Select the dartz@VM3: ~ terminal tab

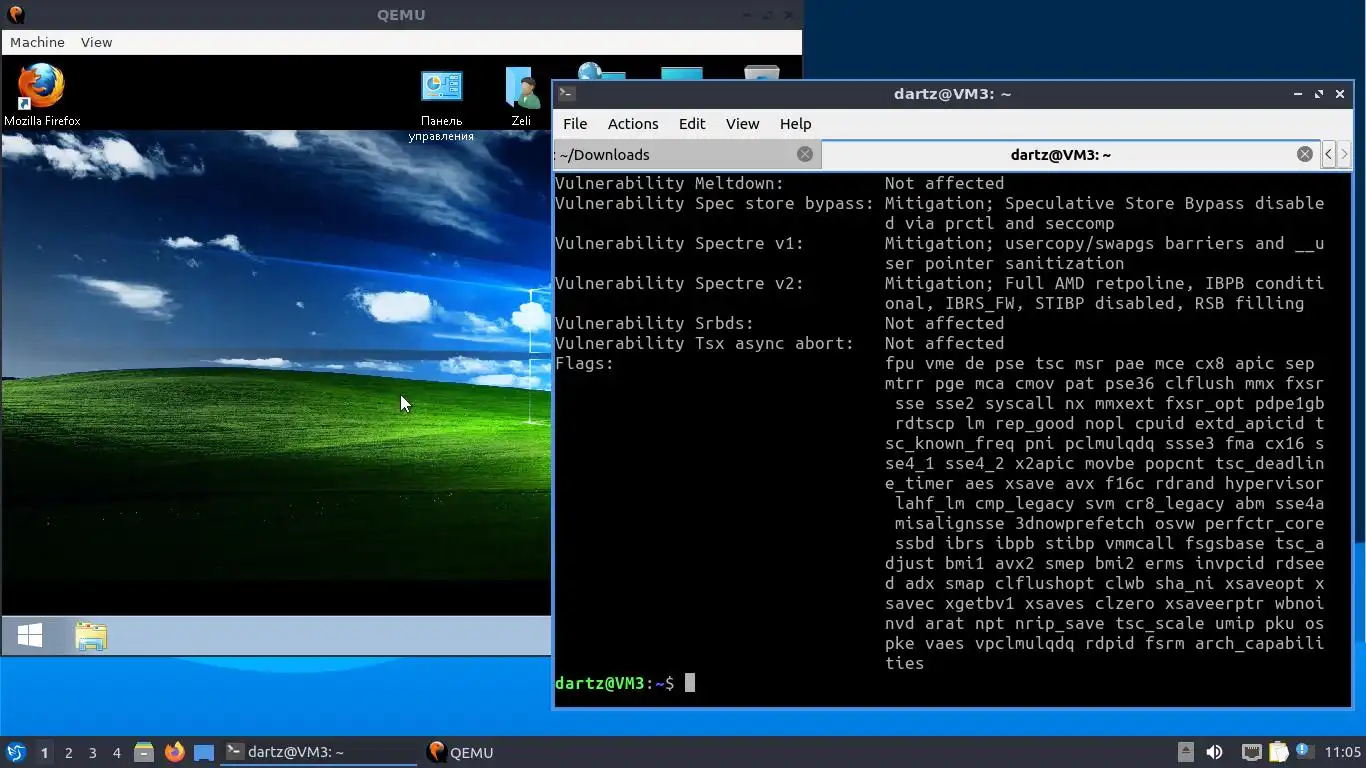point(1070,154)
